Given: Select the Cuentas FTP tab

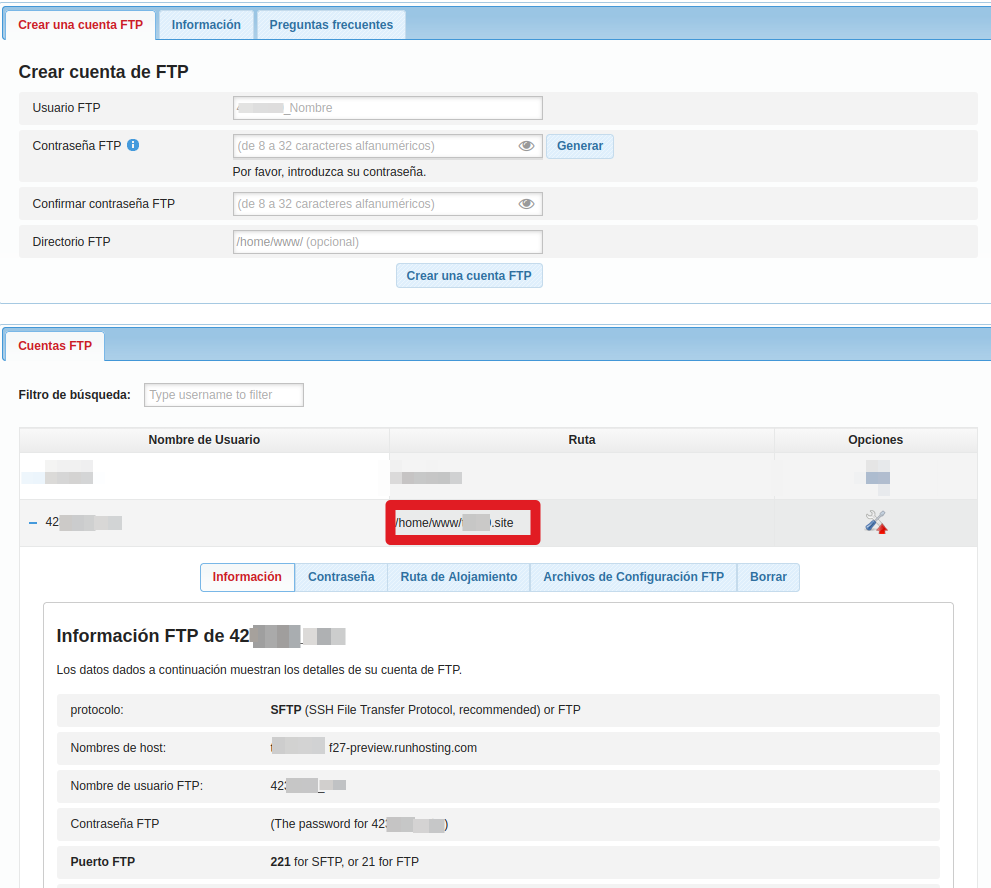Looking at the screenshot, I should (x=55, y=346).
